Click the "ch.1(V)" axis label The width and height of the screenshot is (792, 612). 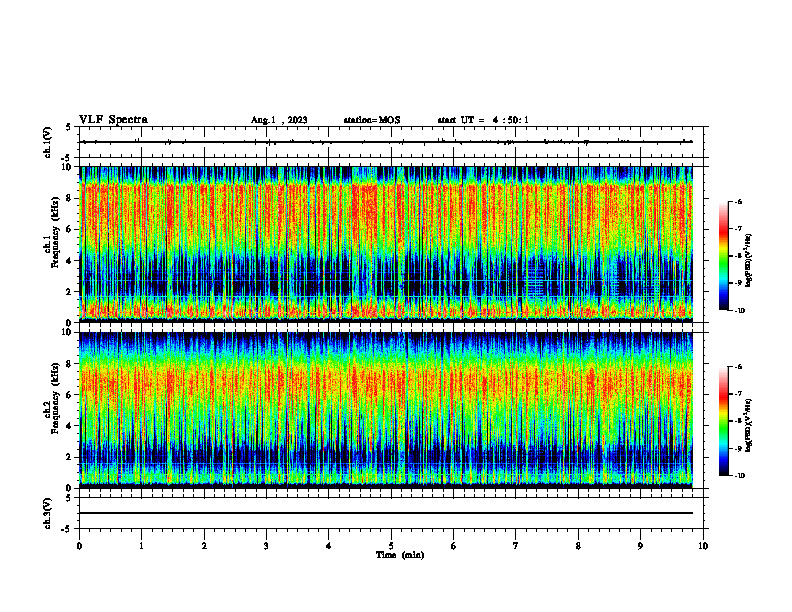tap(47, 142)
